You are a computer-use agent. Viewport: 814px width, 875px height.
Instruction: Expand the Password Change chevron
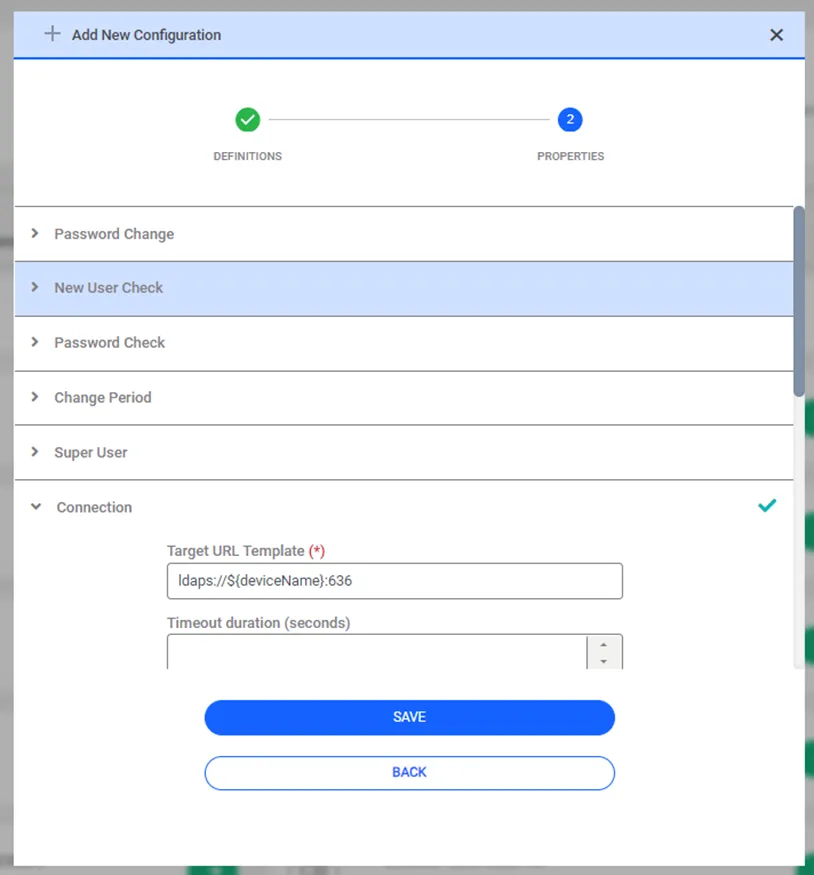pyautogui.click(x=35, y=233)
